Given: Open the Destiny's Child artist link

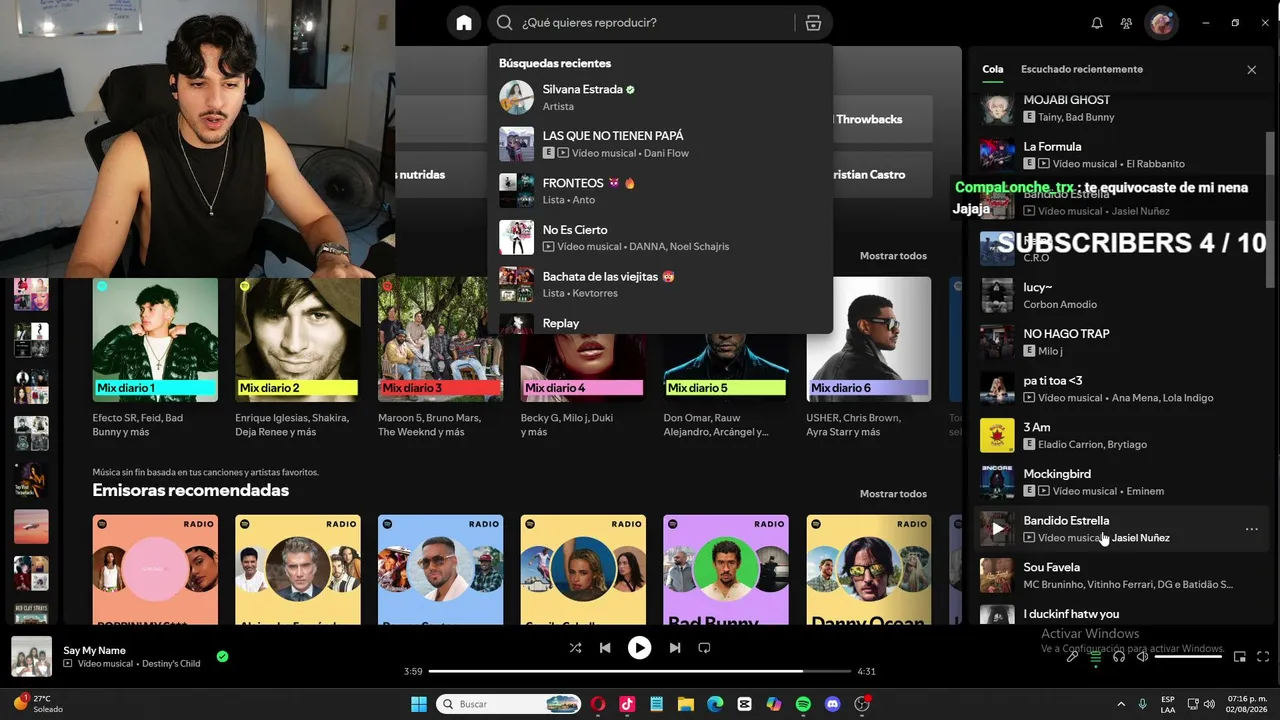Looking at the screenshot, I should pyautogui.click(x=171, y=664).
